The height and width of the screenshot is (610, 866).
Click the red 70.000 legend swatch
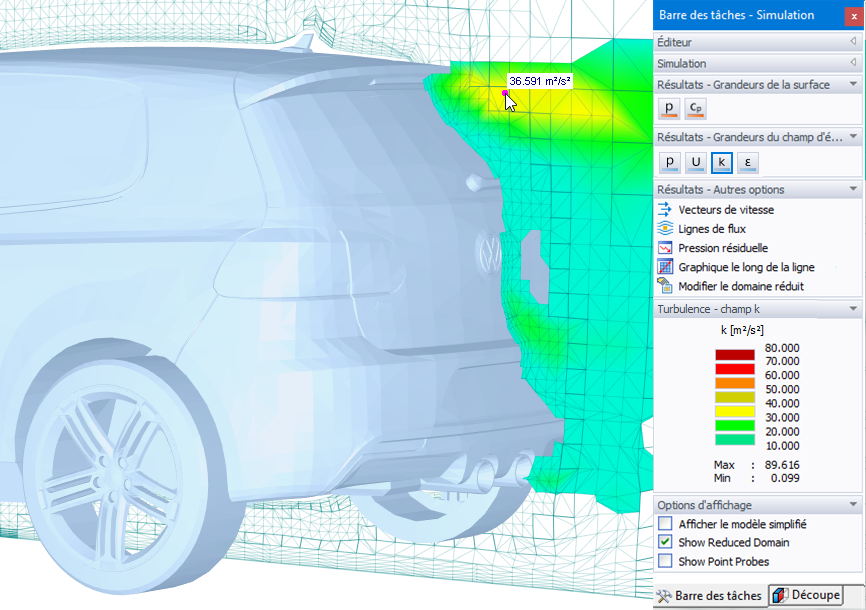tap(735, 369)
